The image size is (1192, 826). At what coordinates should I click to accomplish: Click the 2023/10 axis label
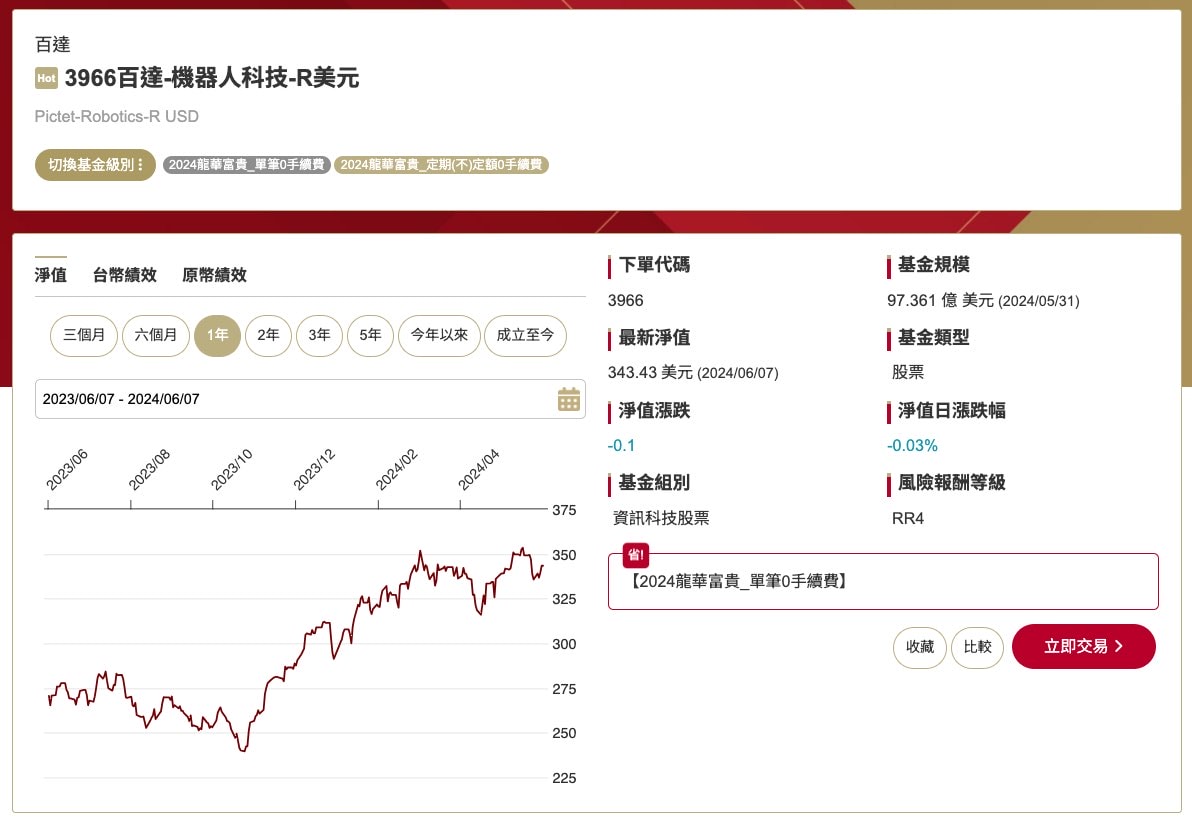coord(231,470)
